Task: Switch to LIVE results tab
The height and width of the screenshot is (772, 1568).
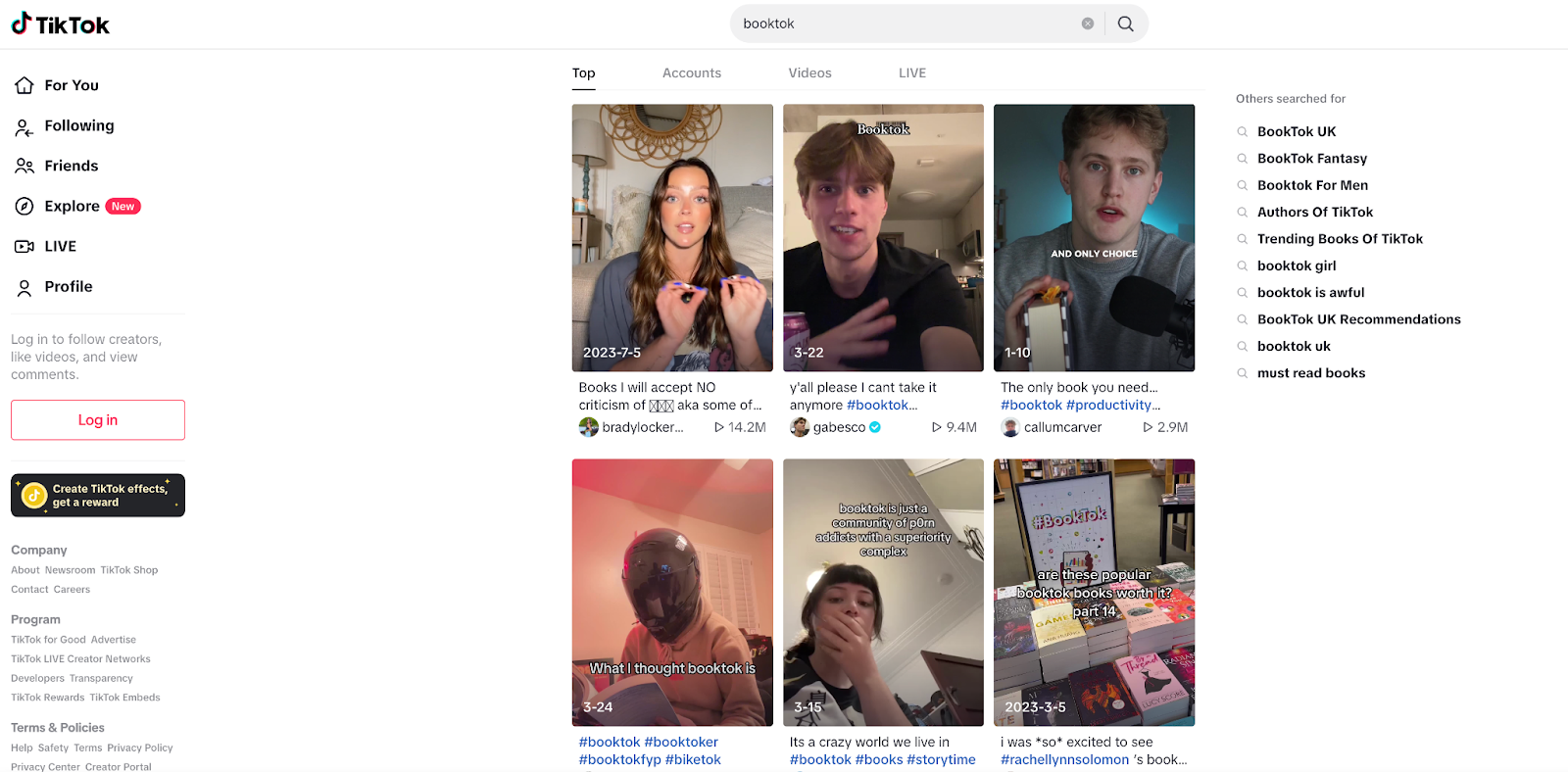Action: coord(912,73)
